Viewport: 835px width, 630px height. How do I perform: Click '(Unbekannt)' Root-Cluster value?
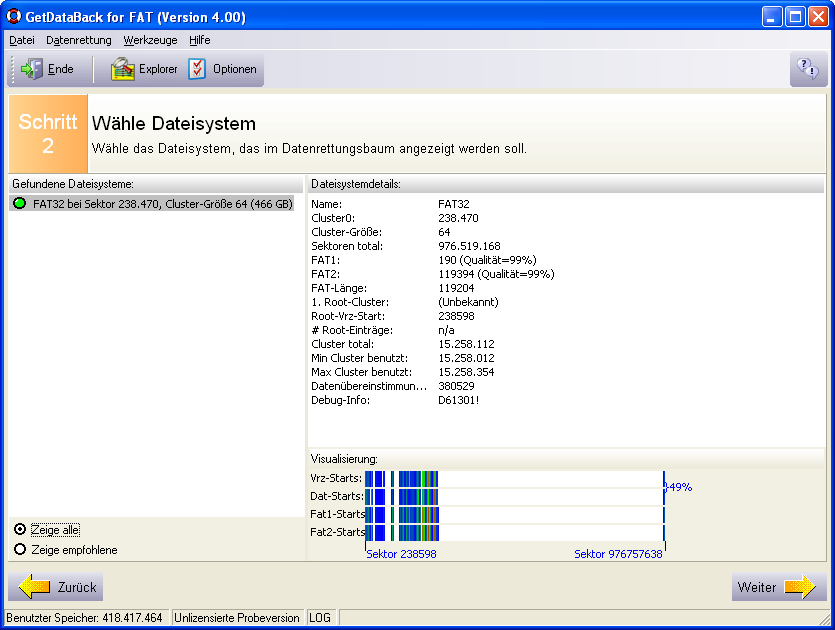[x=468, y=302]
